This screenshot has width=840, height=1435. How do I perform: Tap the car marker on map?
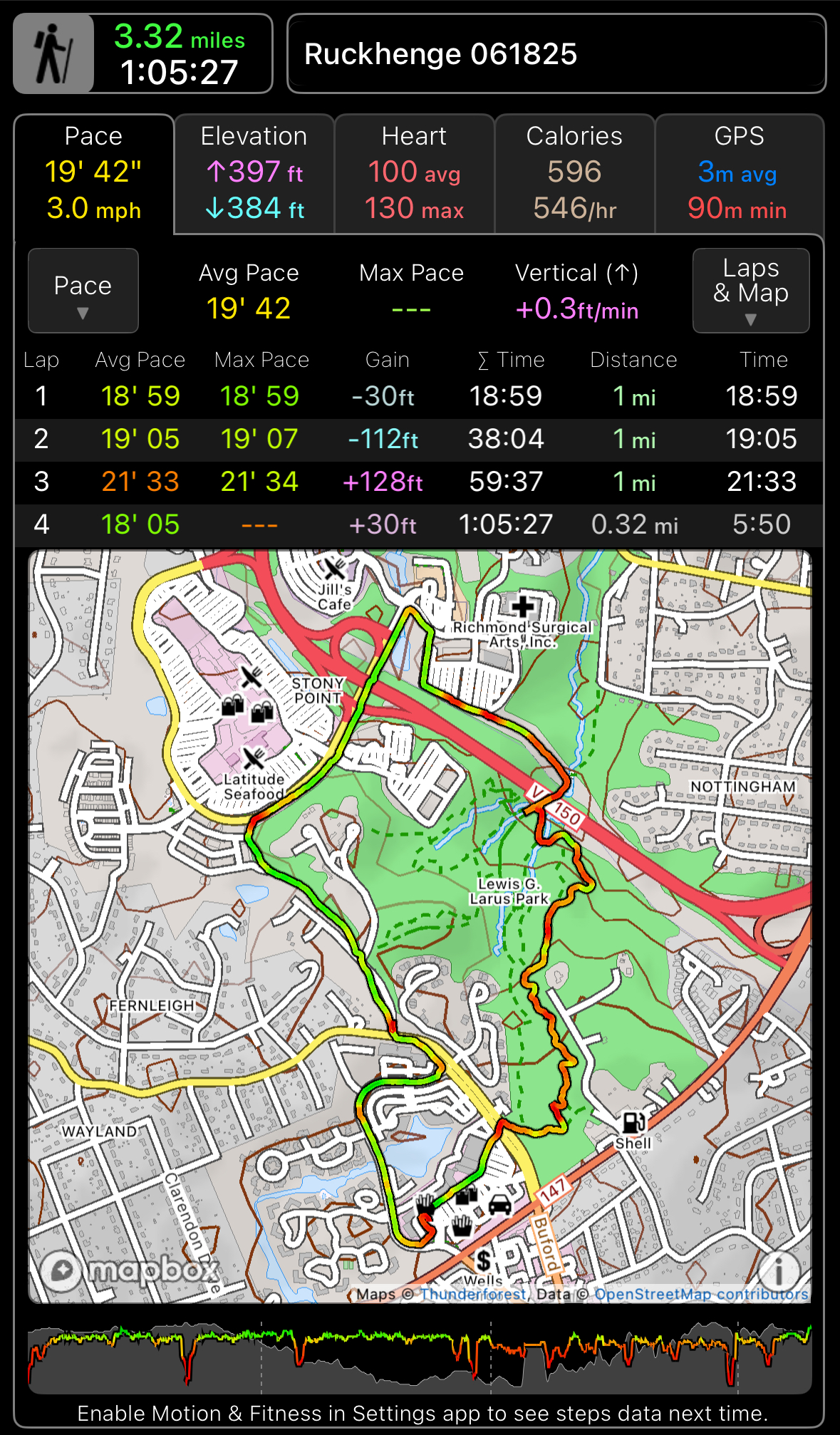pyautogui.click(x=500, y=1204)
